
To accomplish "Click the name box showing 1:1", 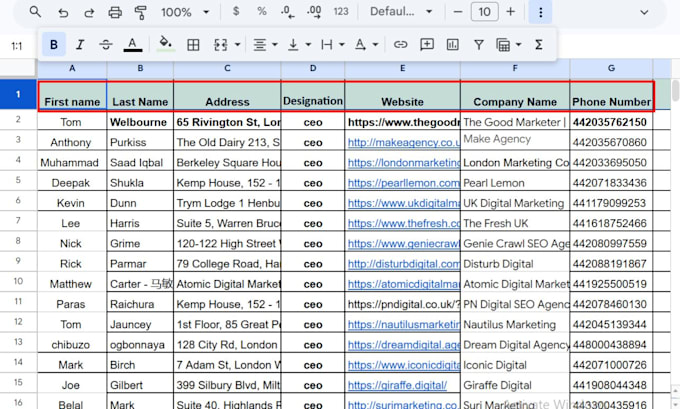I will click(x=17, y=46).
